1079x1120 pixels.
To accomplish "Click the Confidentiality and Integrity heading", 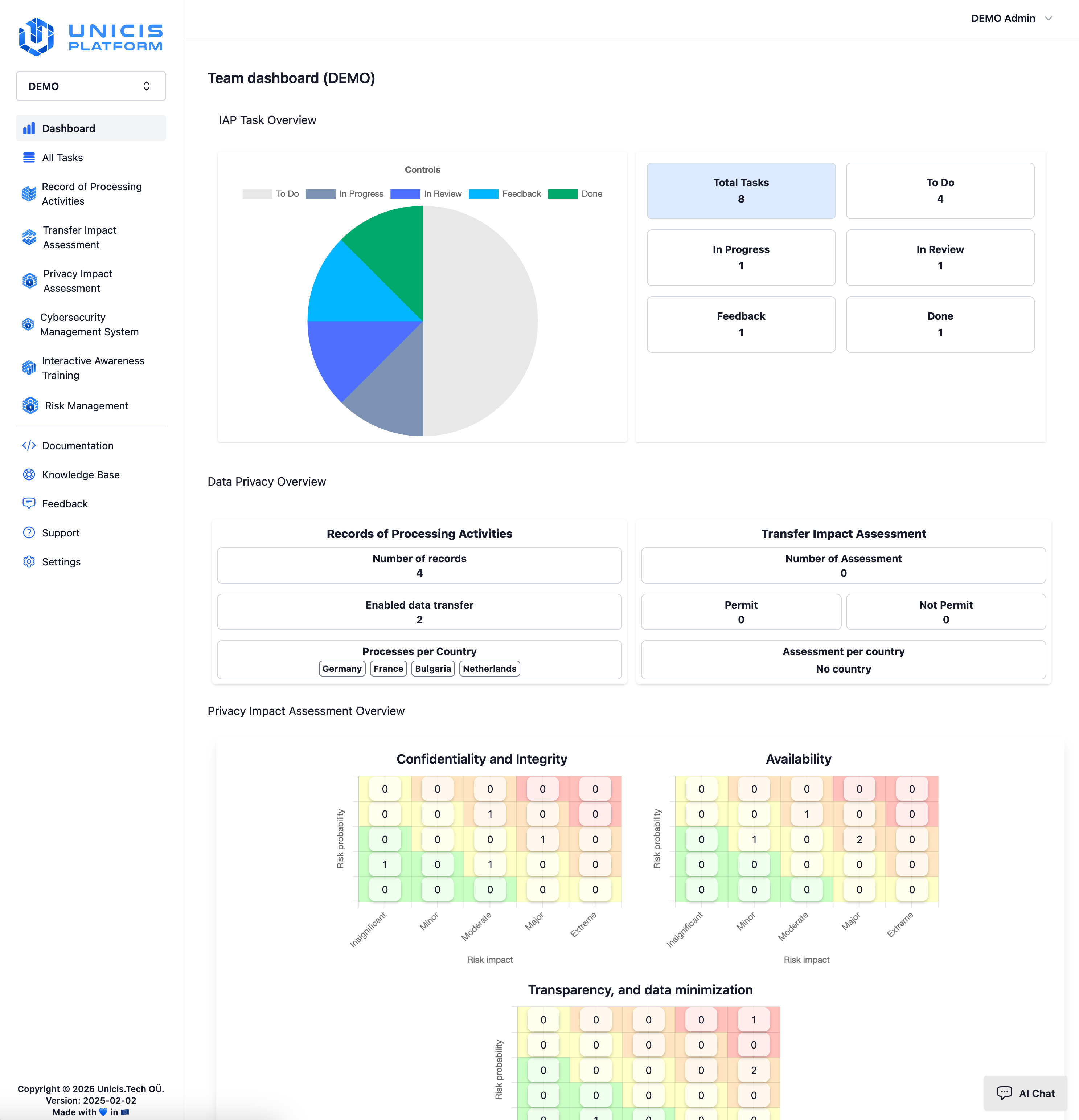I will coord(481,759).
